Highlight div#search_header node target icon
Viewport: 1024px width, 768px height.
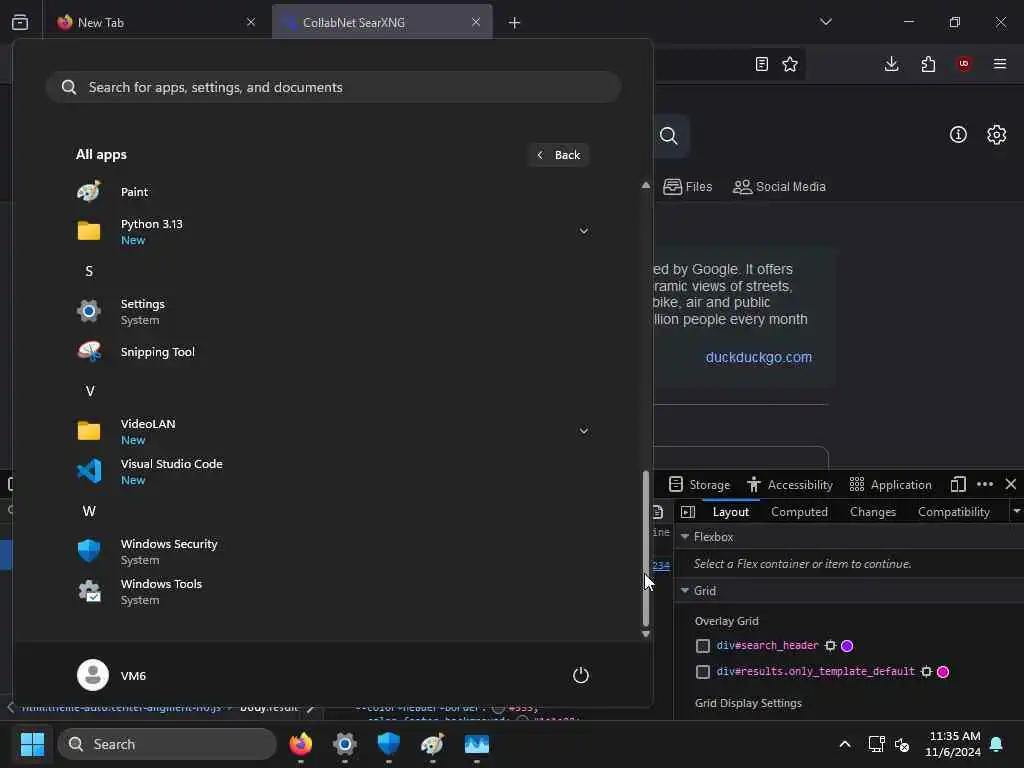click(830, 646)
